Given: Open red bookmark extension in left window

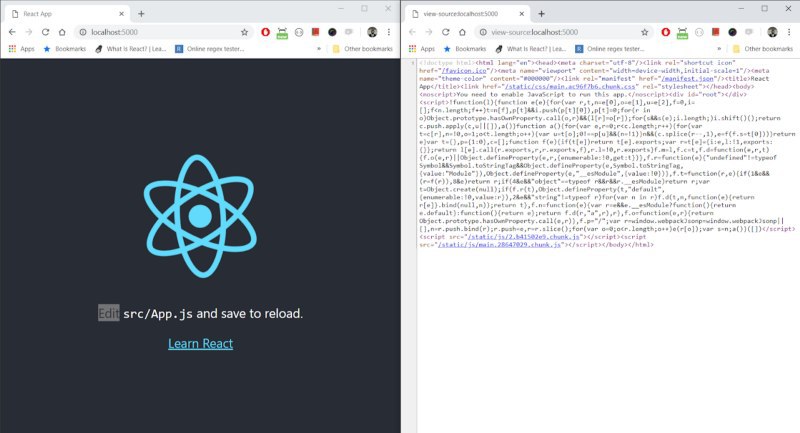Looking at the screenshot, I should click(315, 32).
